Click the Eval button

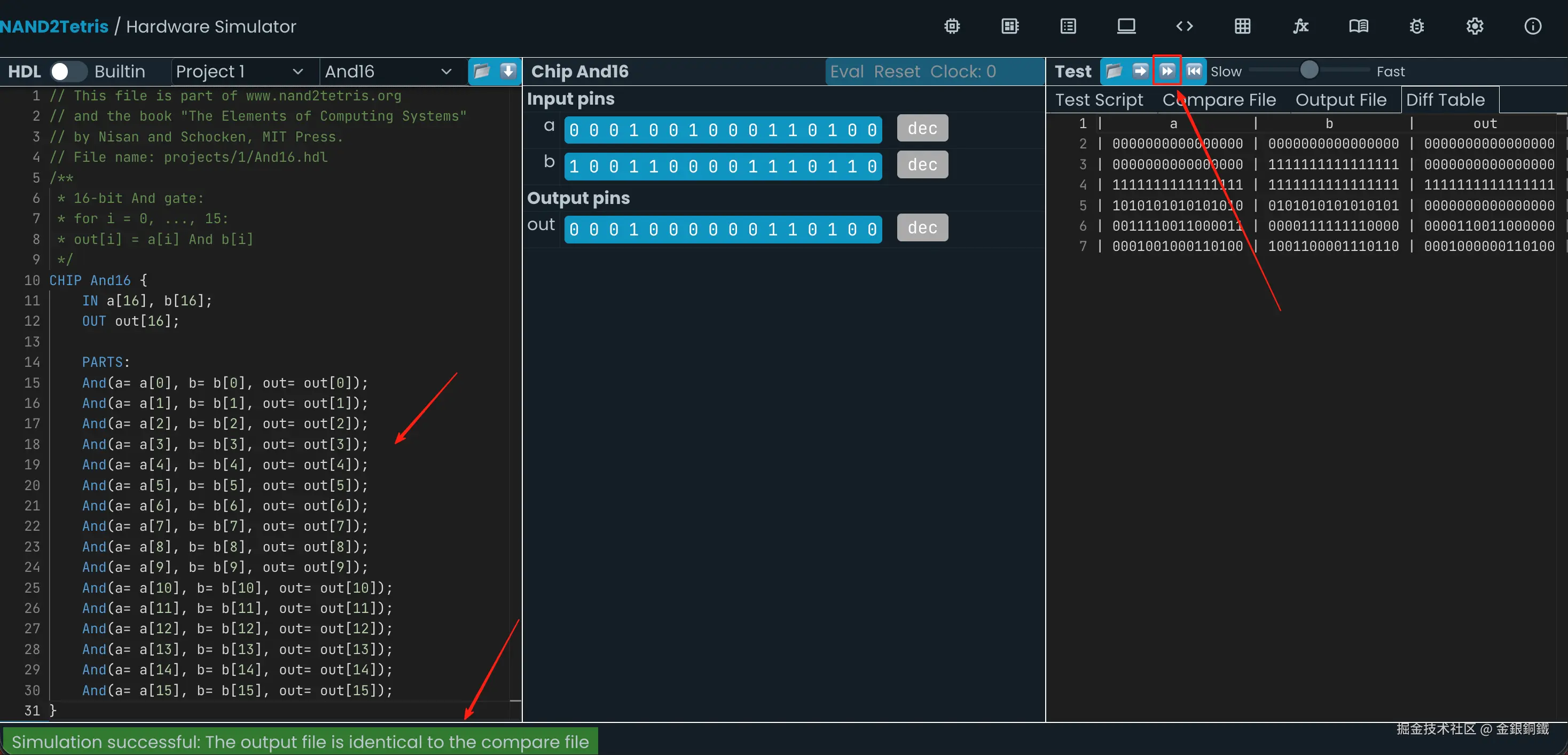coord(846,72)
